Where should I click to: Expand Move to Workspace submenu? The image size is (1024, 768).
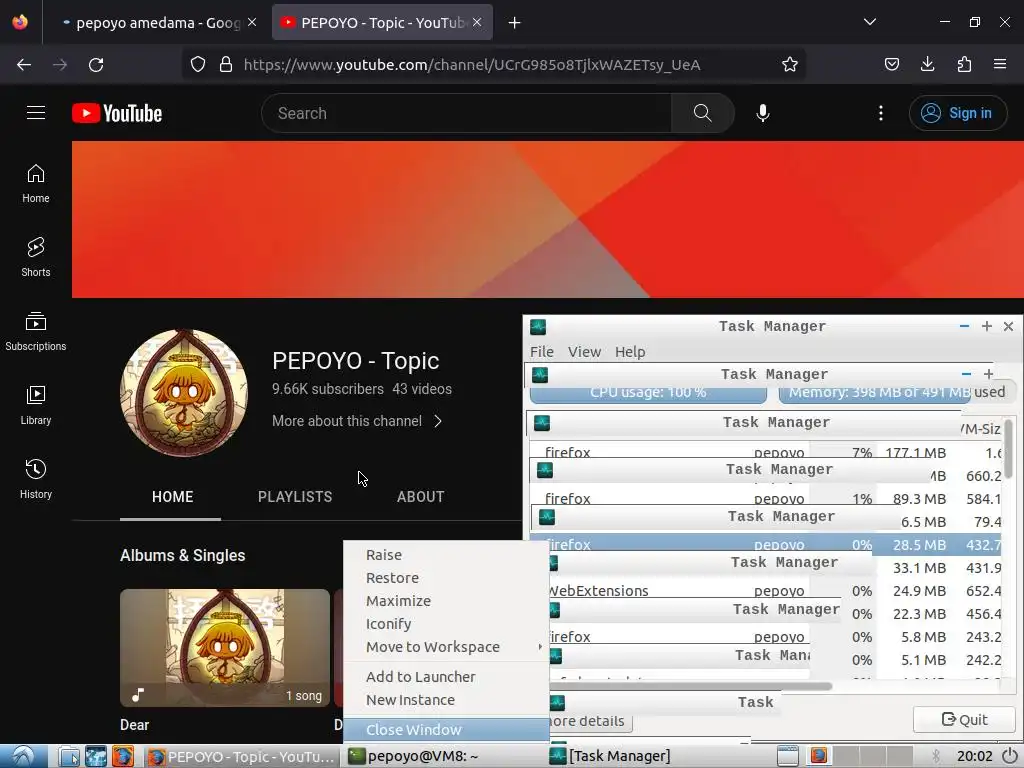pyautogui.click(x=446, y=647)
